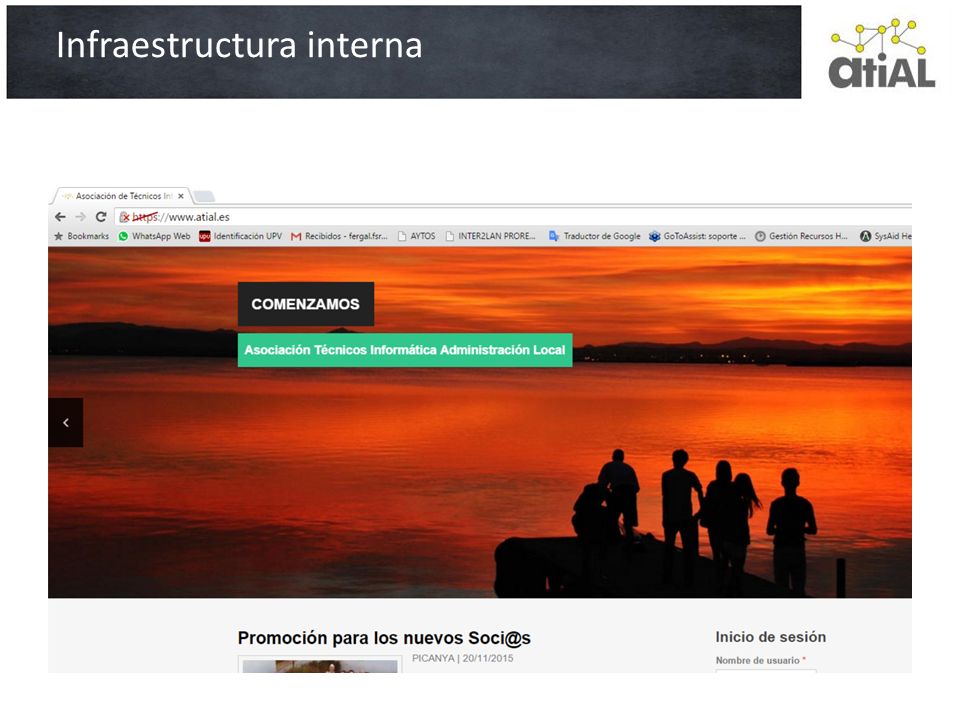Select the Asociación de Técnicos browser tab

coord(119,196)
